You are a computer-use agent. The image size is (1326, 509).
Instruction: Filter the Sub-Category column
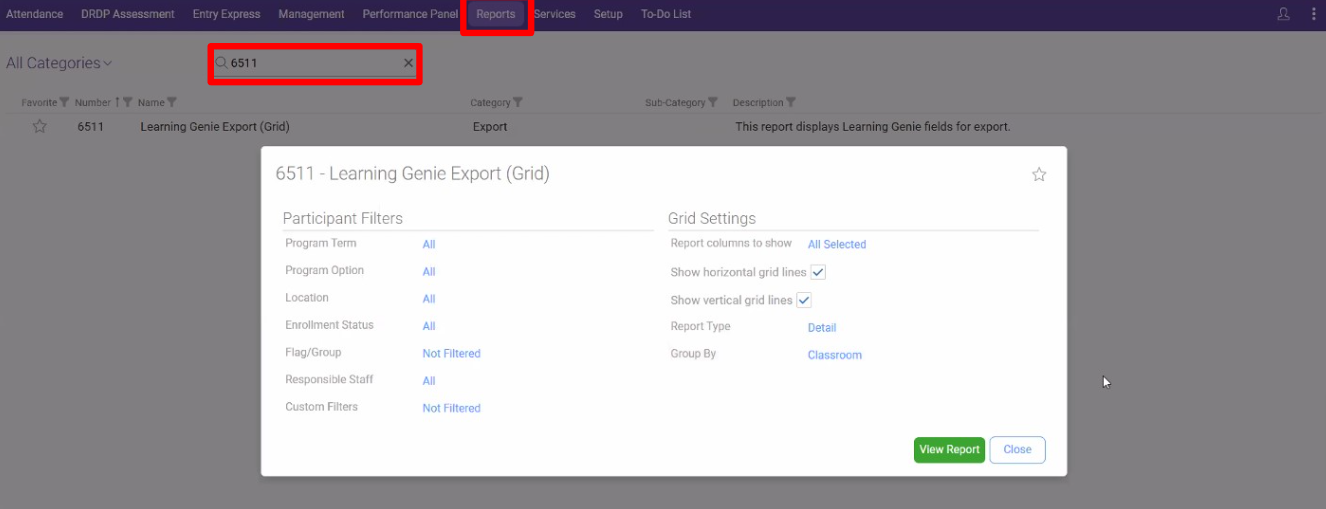click(x=713, y=102)
